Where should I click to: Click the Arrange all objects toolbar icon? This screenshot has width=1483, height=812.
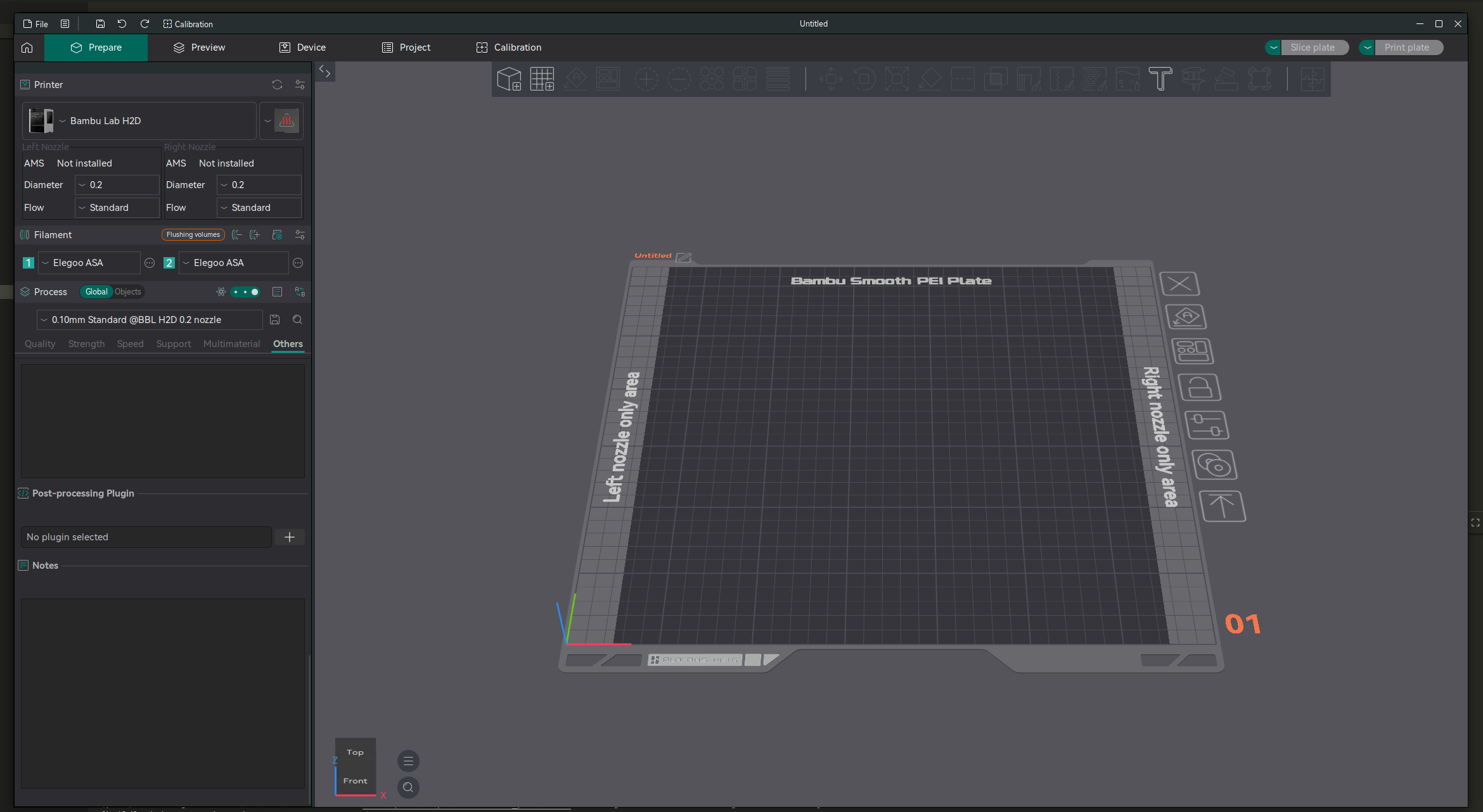point(608,79)
